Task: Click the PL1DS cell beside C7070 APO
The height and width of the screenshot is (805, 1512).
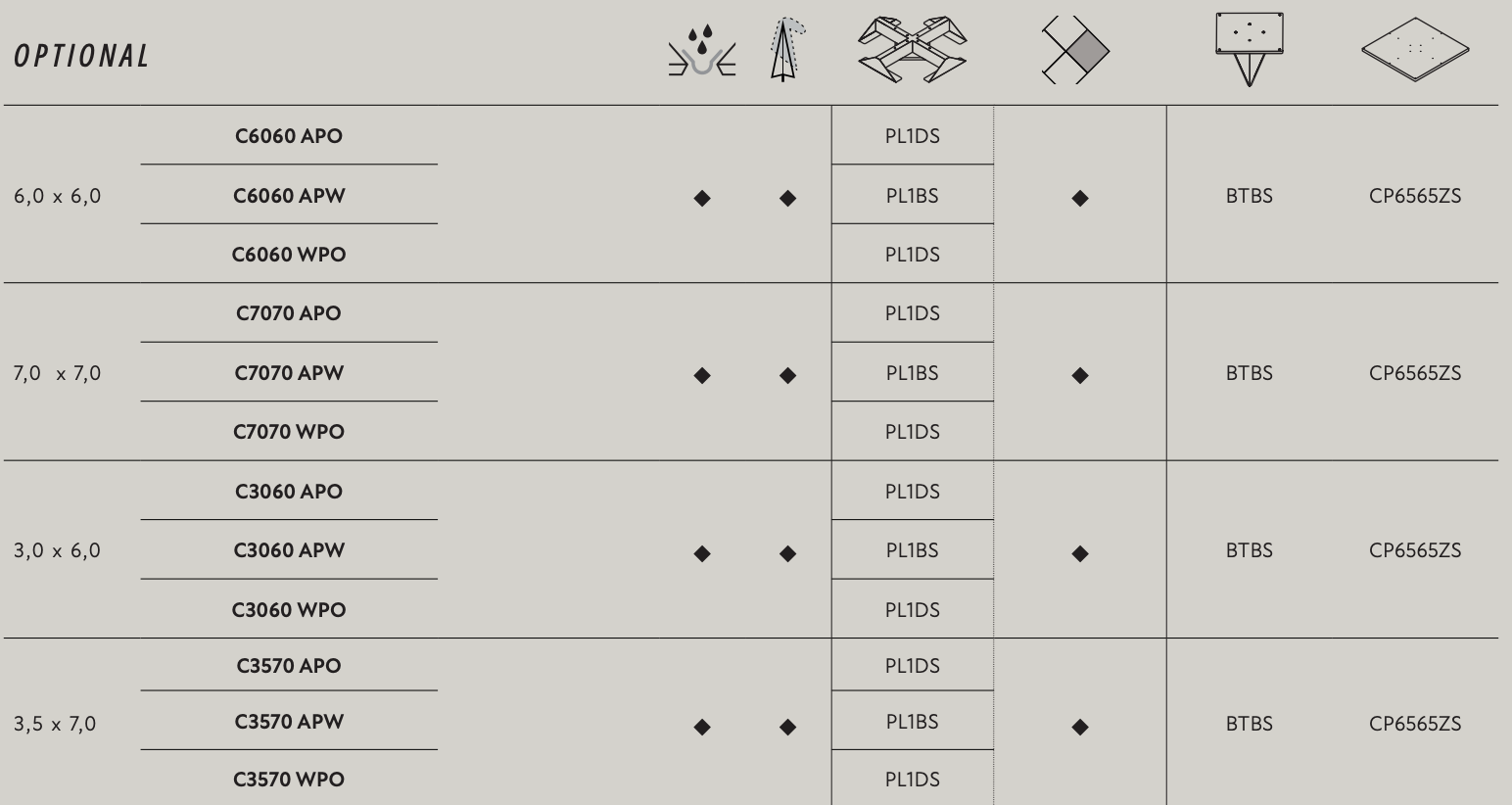Action: point(912,313)
